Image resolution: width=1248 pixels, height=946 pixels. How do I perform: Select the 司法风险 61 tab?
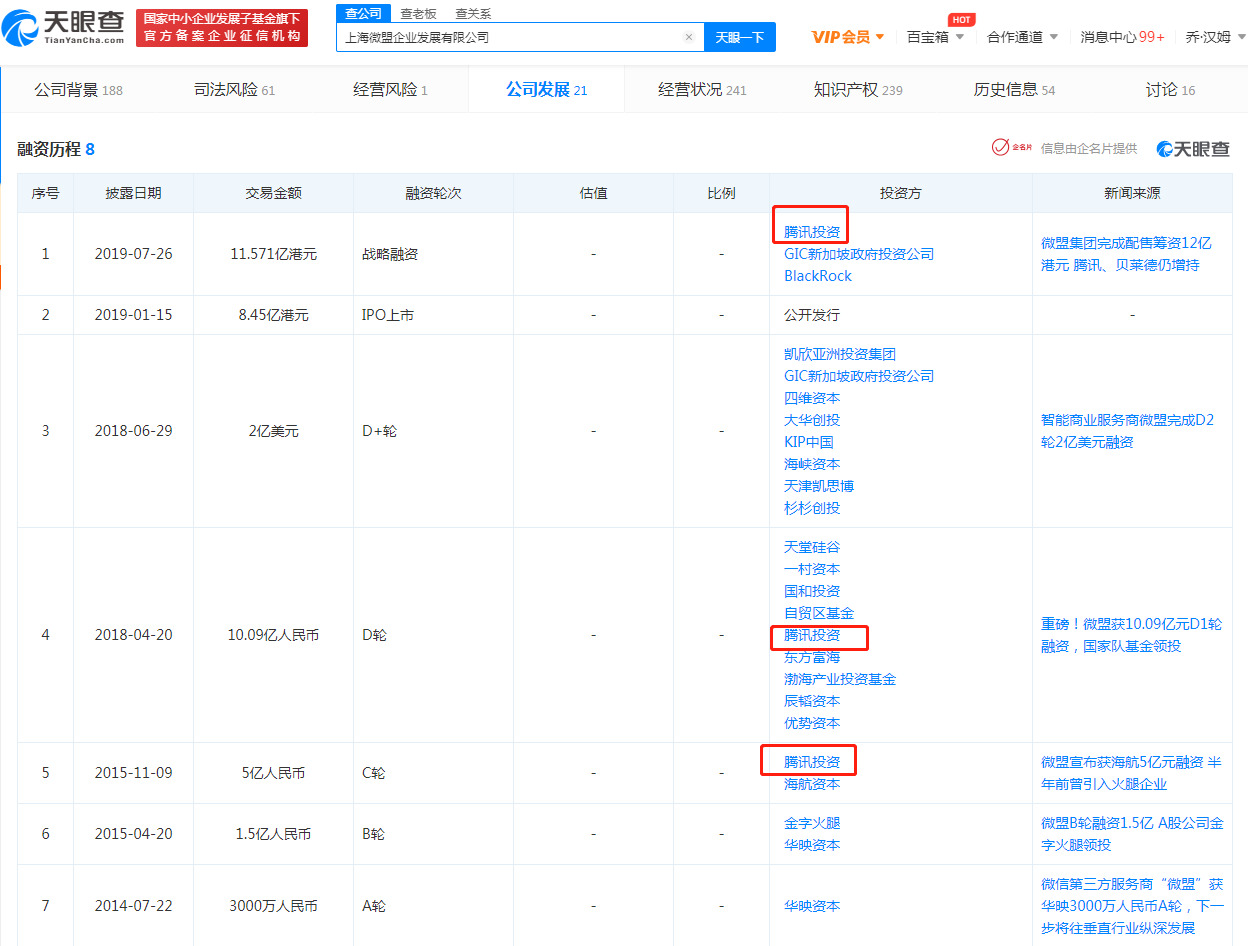[x=234, y=90]
